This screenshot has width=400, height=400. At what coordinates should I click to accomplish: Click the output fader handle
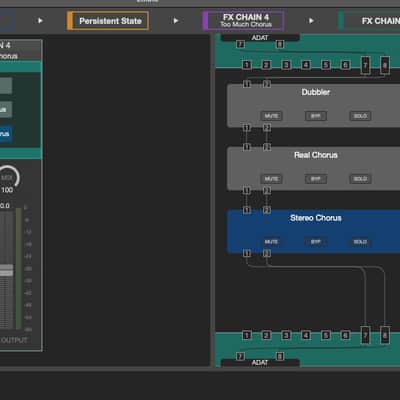pyautogui.click(x=7, y=270)
